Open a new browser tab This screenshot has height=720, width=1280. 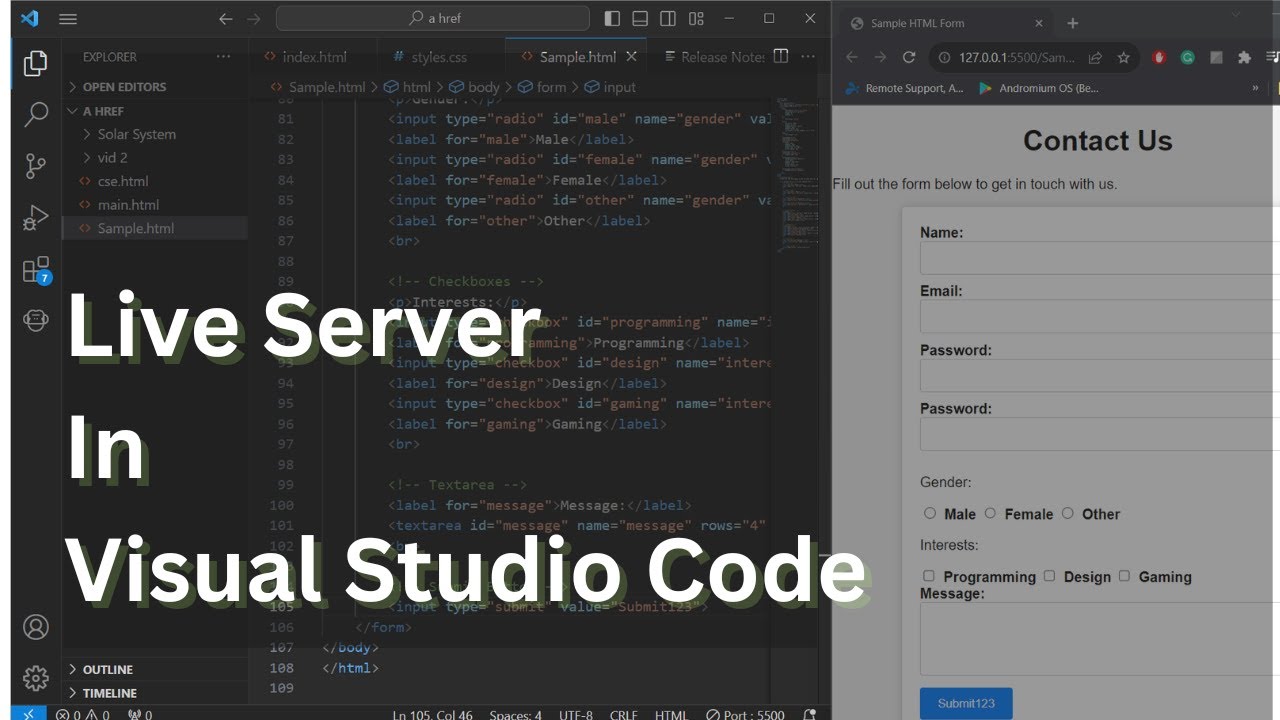pyautogui.click(x=1072, y=23)
